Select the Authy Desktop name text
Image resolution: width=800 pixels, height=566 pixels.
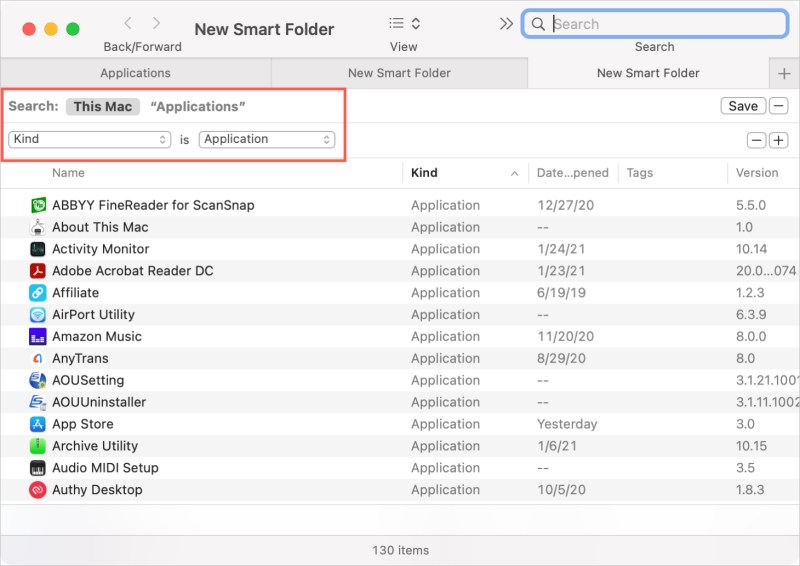pos(97,490)
